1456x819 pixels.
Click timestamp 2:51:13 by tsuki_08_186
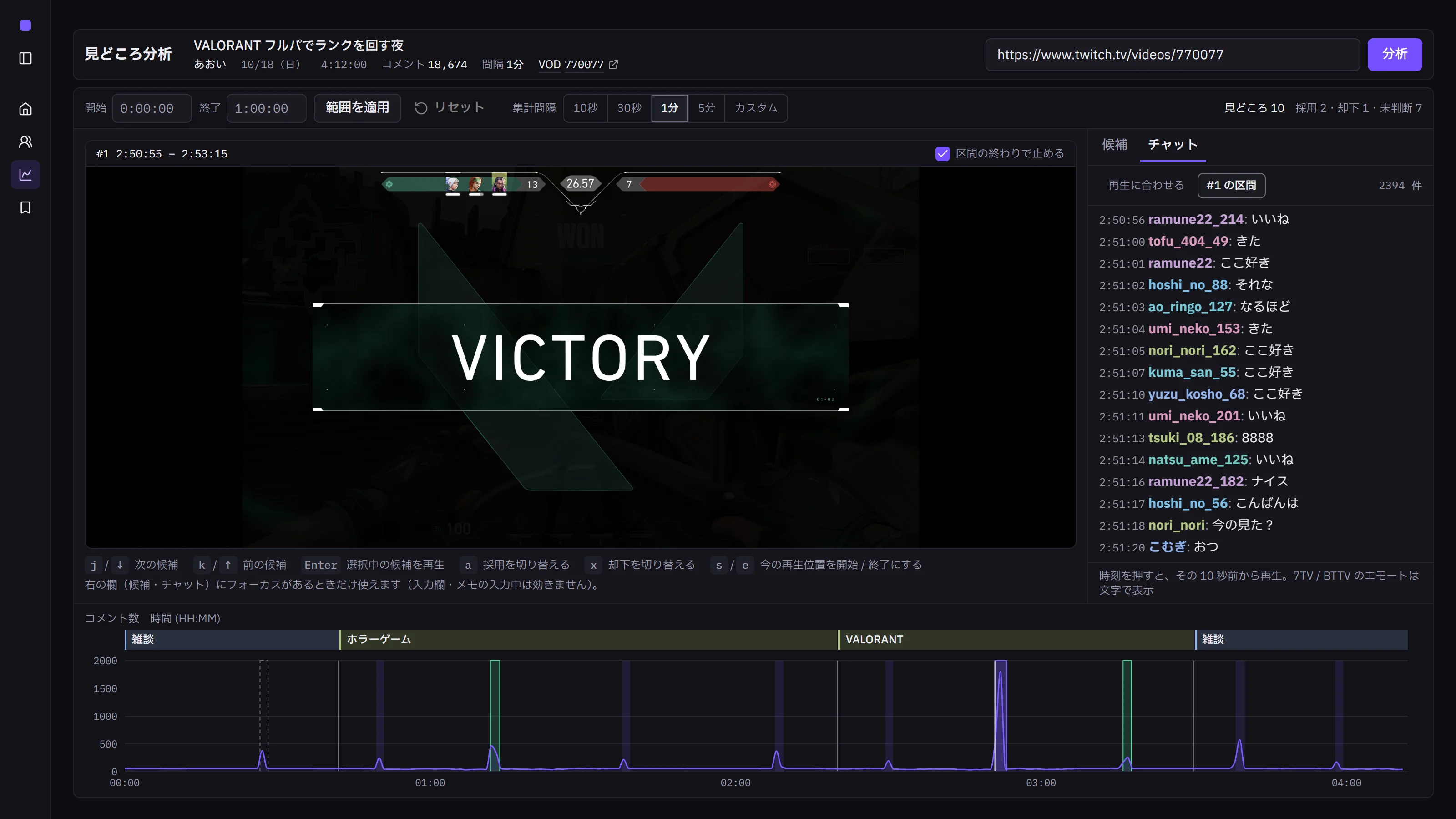tap(1122, 438)
